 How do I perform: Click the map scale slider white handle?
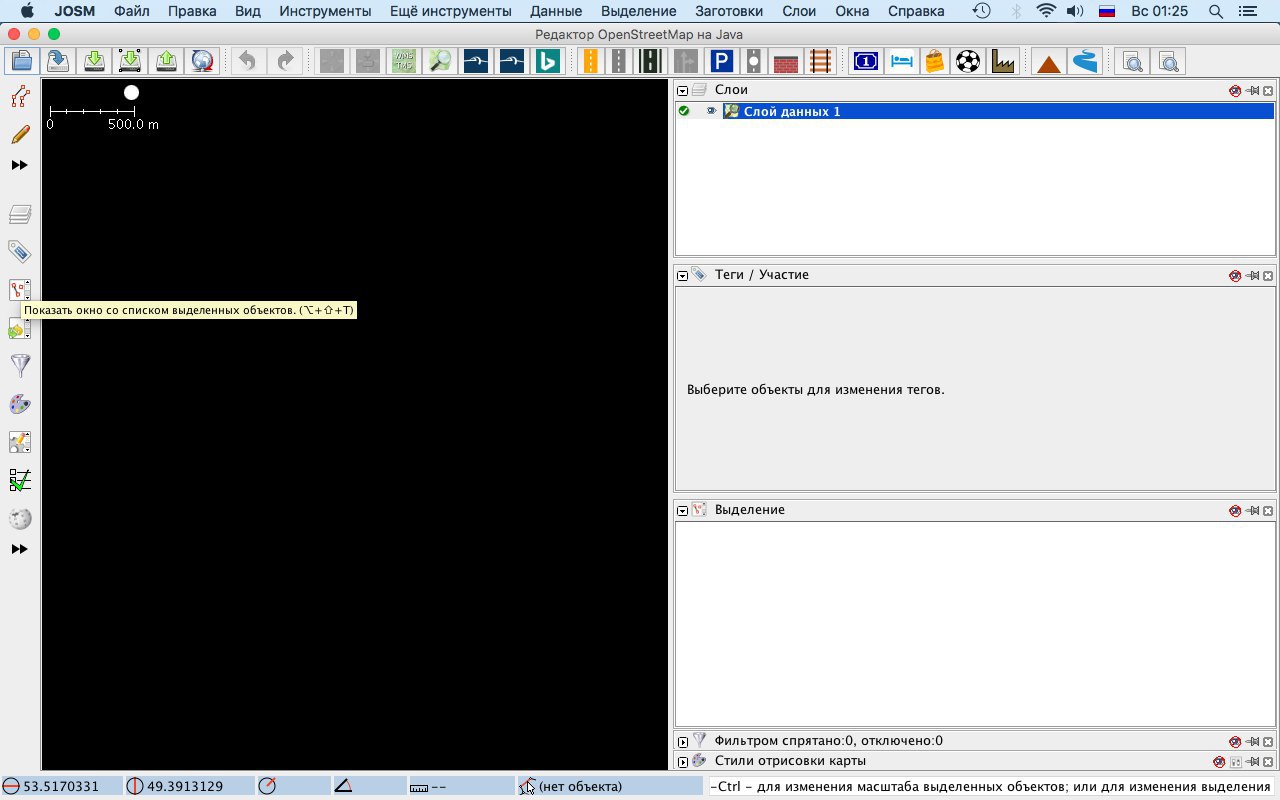point(131,92)
